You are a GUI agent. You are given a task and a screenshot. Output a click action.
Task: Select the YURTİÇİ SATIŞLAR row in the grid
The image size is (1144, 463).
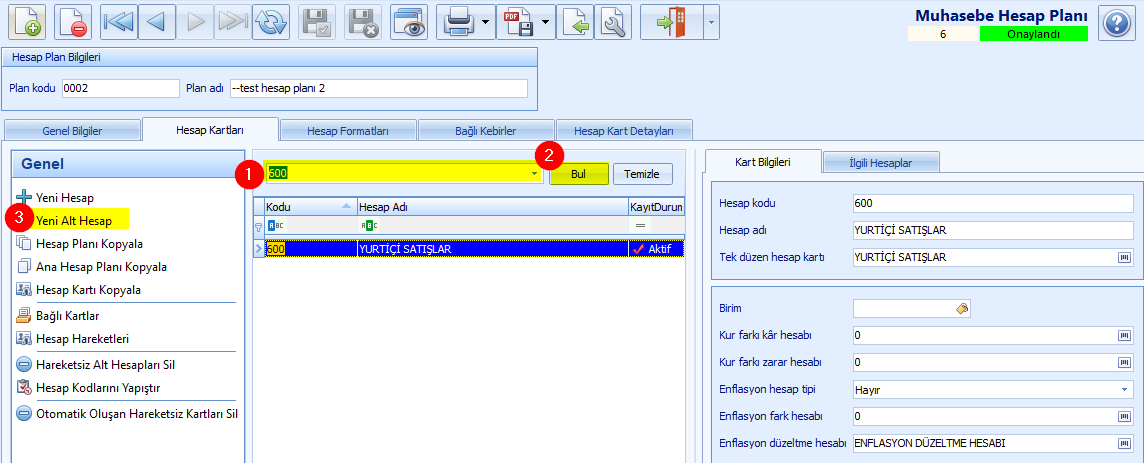point(468,249)
